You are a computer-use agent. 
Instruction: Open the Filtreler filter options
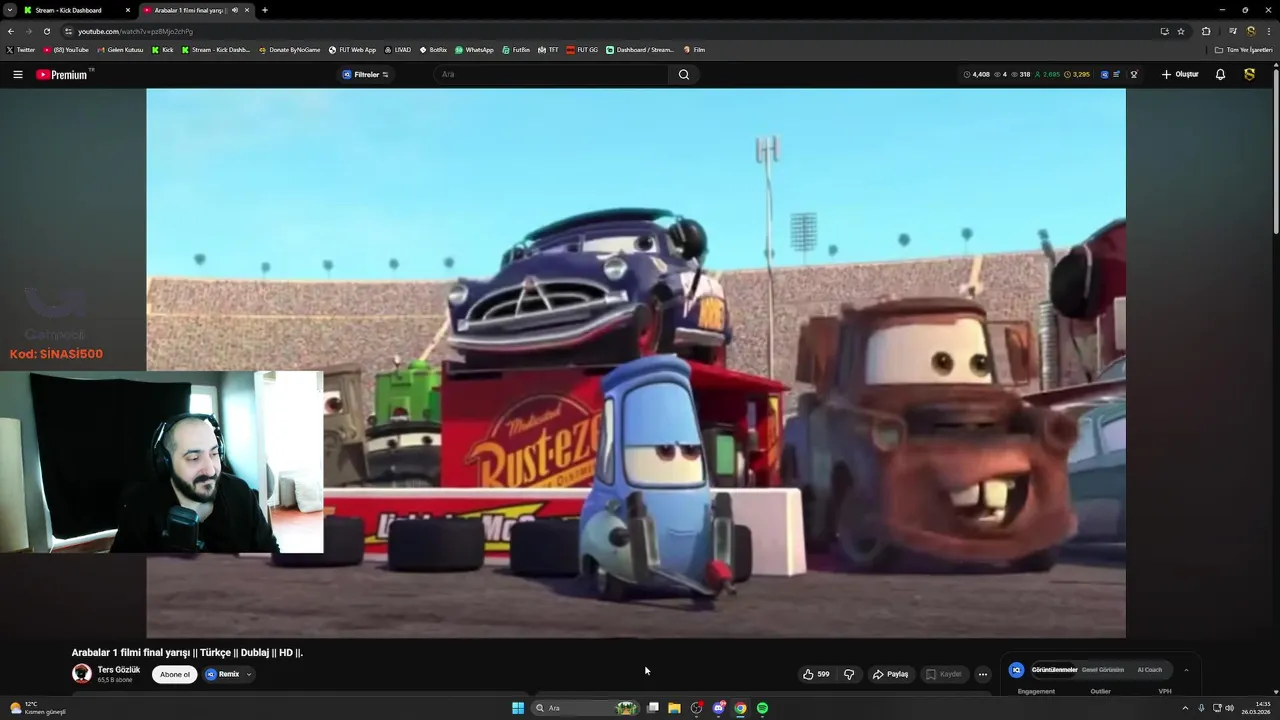pos(366,74)
